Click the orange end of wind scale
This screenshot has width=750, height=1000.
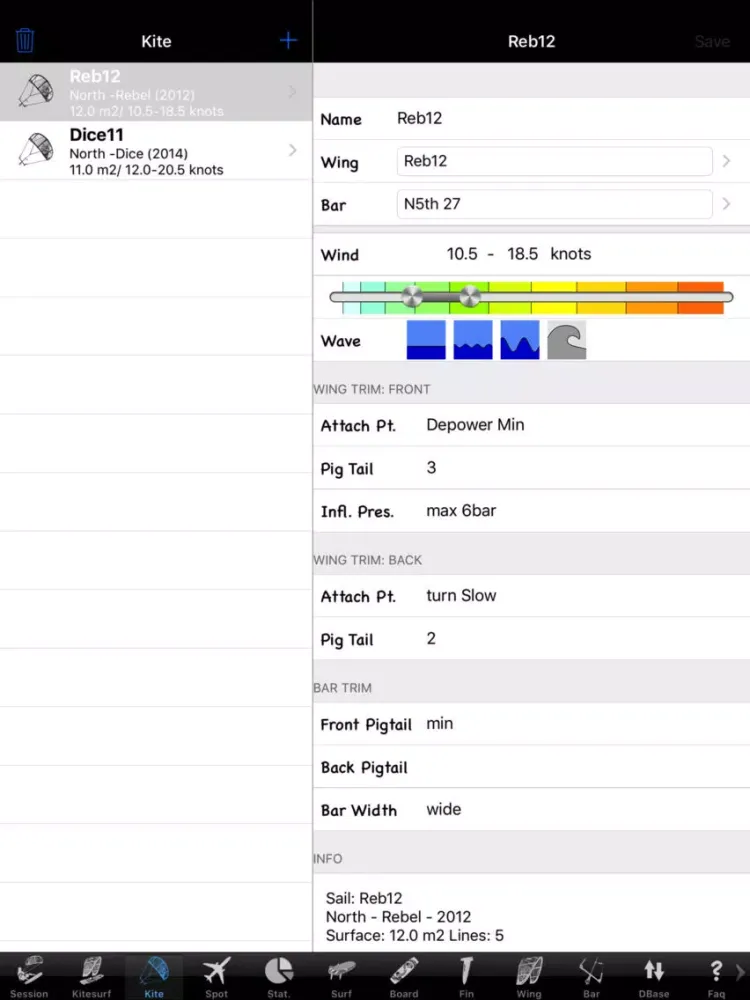[700, 298]
